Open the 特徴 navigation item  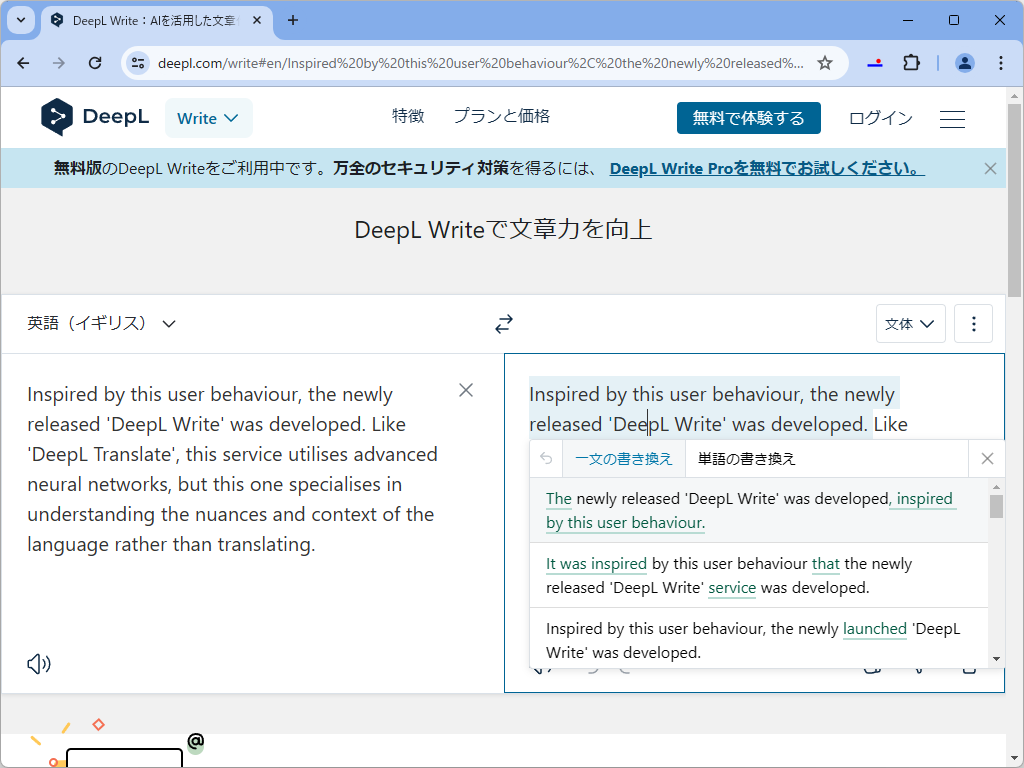click(x=408, y=116)
